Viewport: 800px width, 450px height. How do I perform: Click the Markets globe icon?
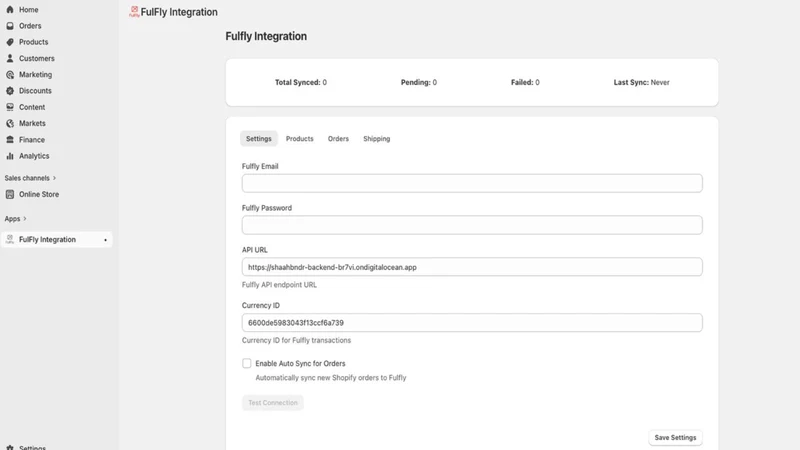tap(10, 123)
